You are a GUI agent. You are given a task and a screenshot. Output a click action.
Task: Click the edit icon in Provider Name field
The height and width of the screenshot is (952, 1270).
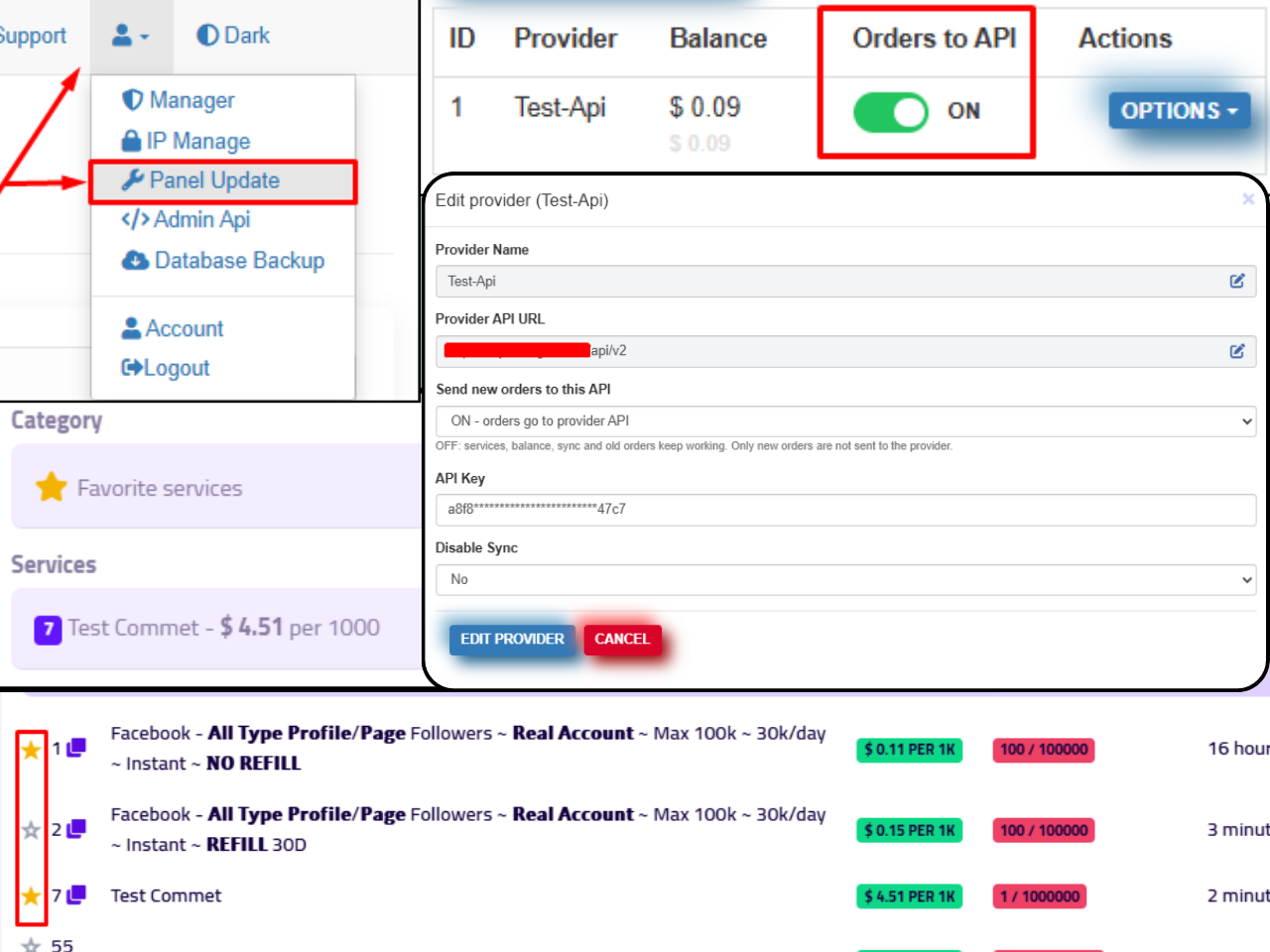(x=1237, y=282)
